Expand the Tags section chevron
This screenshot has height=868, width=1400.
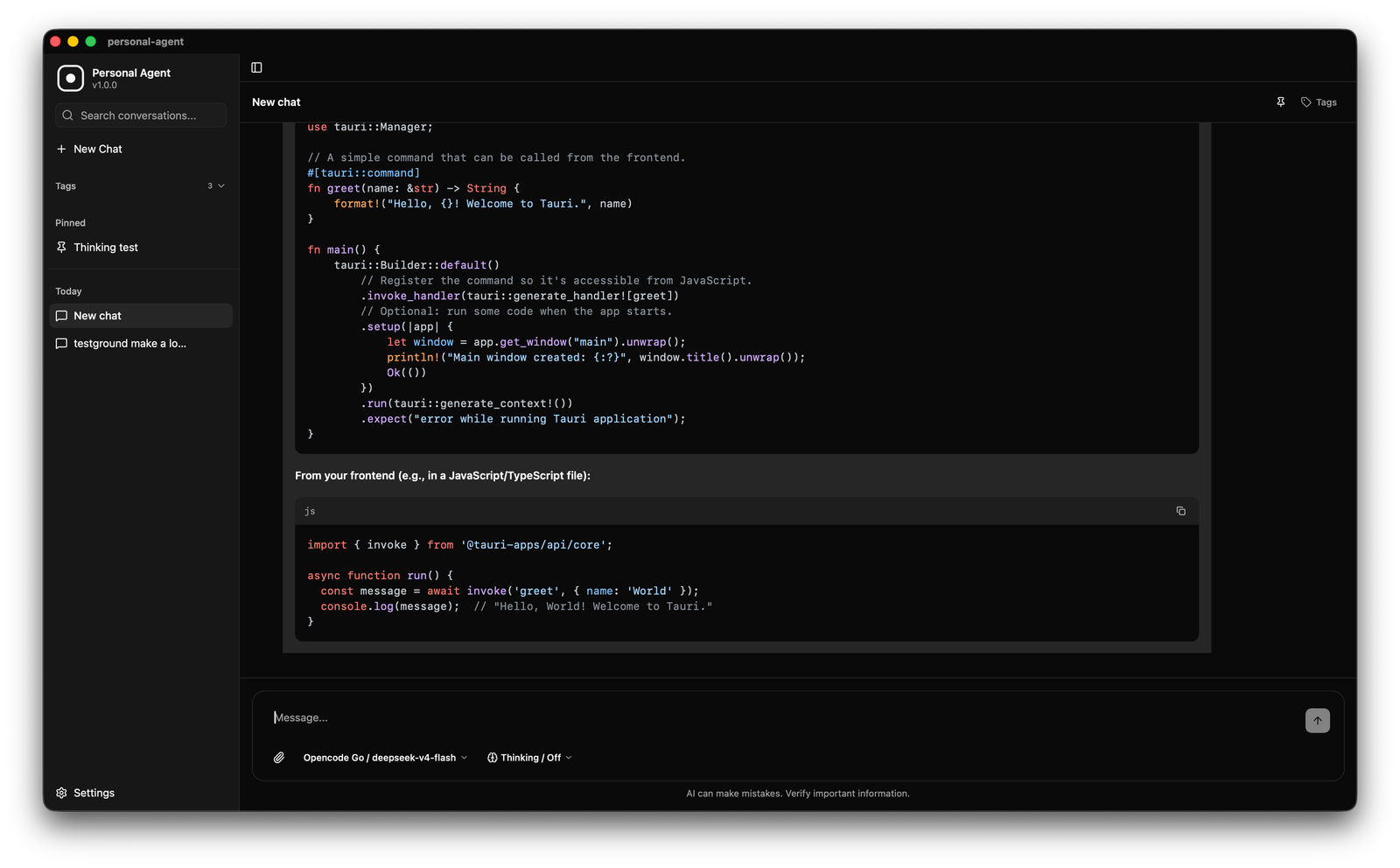point(221,186)
